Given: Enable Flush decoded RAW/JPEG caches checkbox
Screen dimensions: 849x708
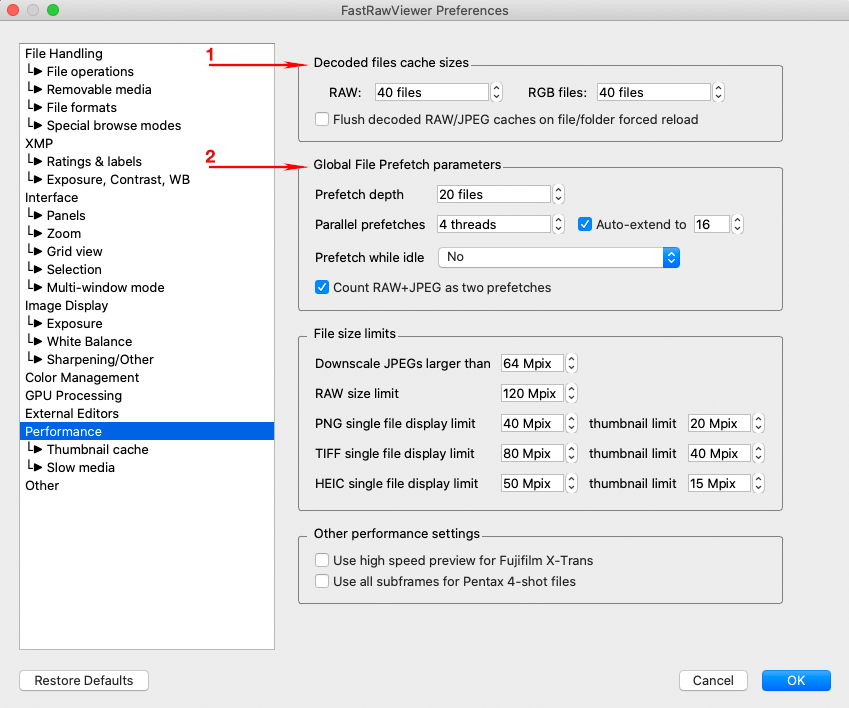Looking at the screenshot, I should [x=322, y=119].
